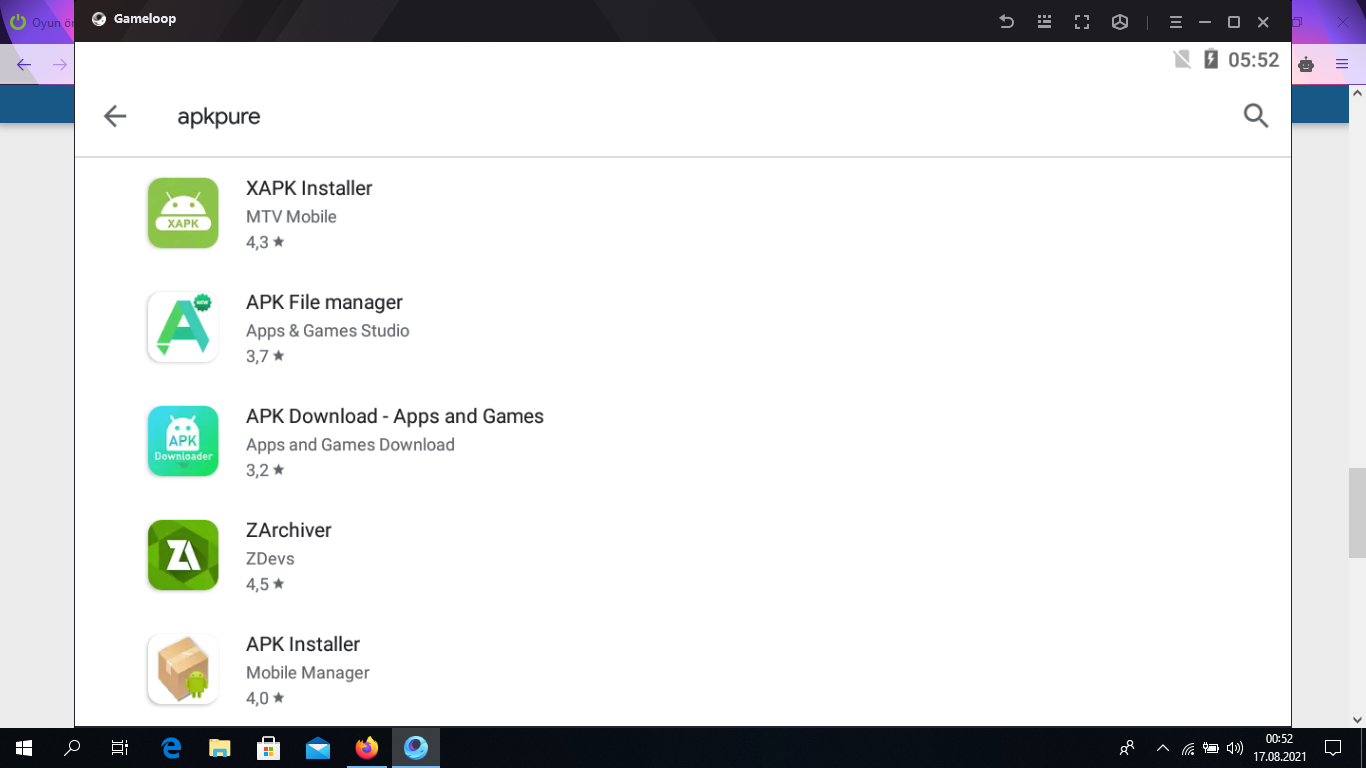Viewport: 1366px width, 768px height.
Task: Click the 4,0 star rating of APK Installer
Action: 265,698
